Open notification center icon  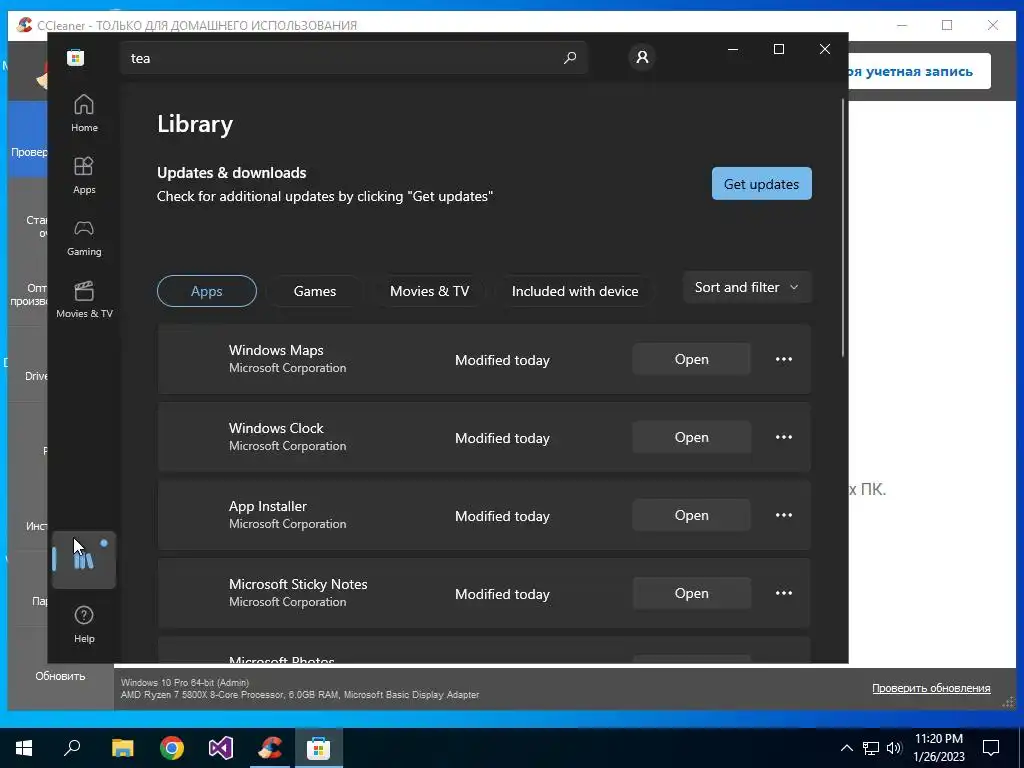991,748
